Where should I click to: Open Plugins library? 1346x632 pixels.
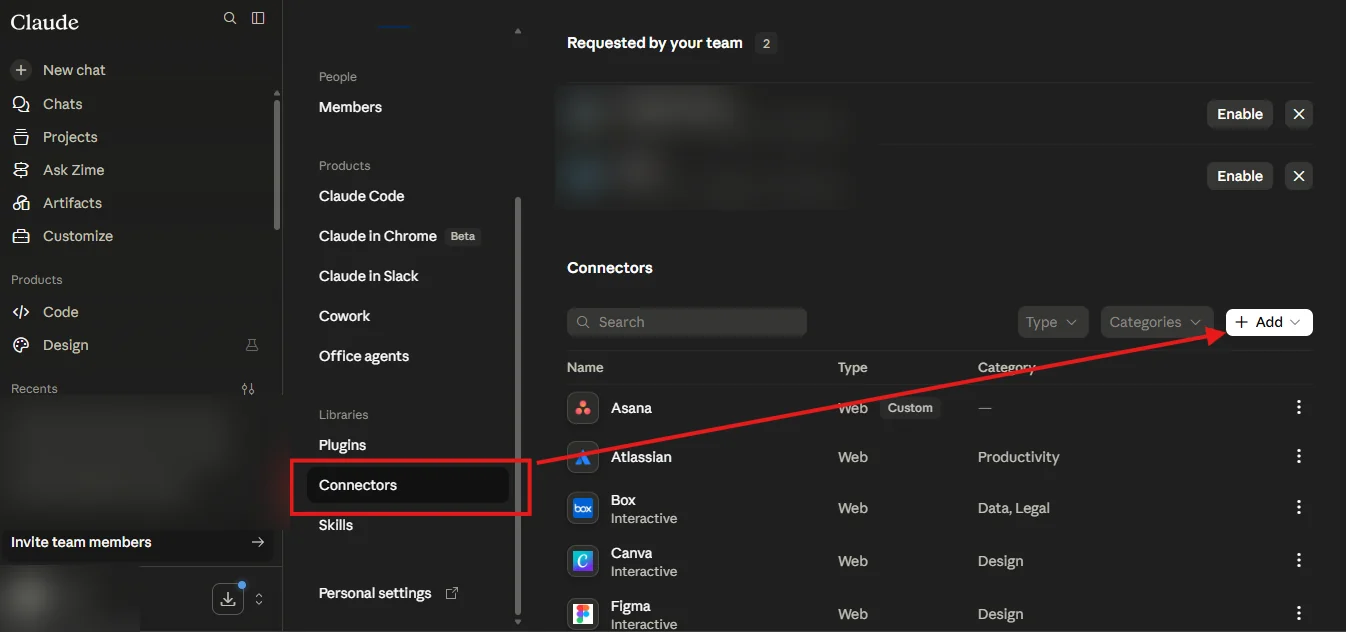342,445
